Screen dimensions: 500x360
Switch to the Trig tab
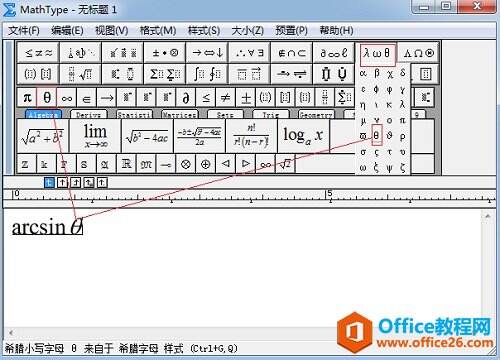(x=271, y=114)
